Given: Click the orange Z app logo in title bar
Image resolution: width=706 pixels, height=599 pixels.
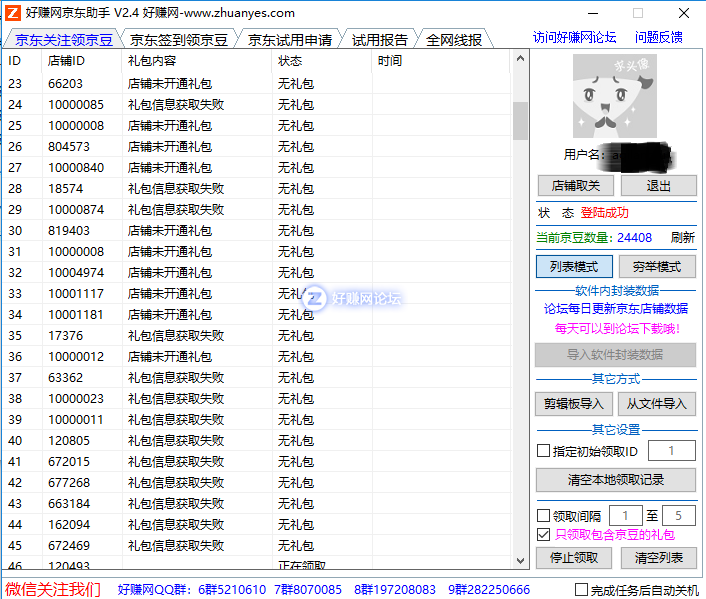Looking at the screenshot, I should coord(13,13).
